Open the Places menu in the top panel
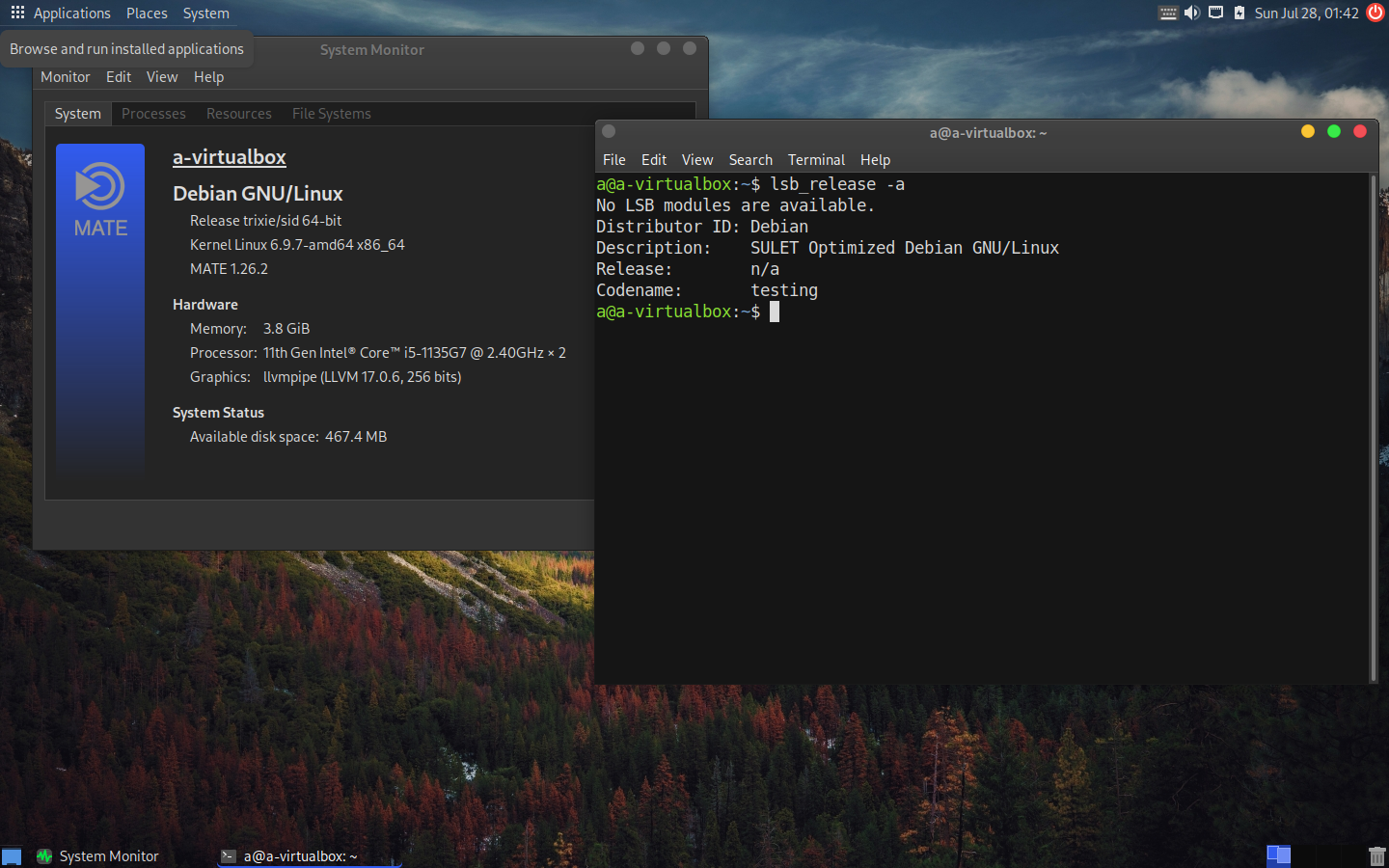 (x=147, y=14)
